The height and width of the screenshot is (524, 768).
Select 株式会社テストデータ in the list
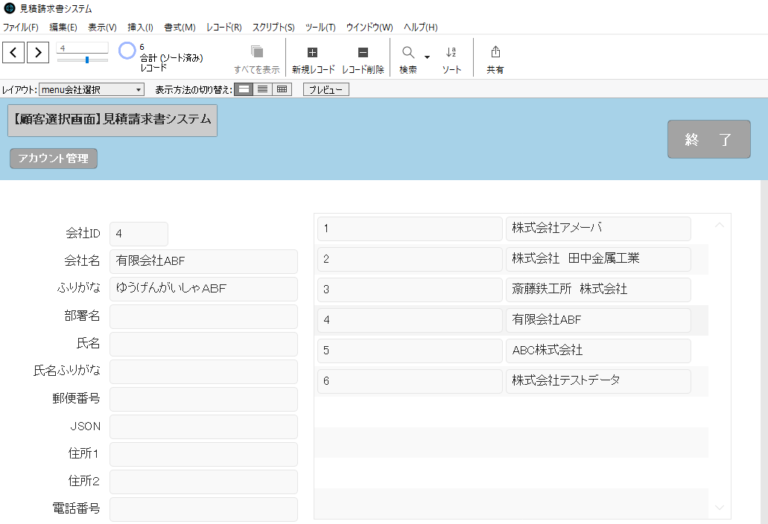click(598, 381)
